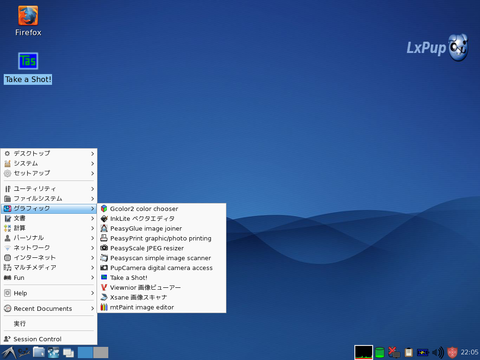Screen dimensions: 480x360
Task: Expand the 計算 submenu arrow
Action: click(x=92, y=228)
